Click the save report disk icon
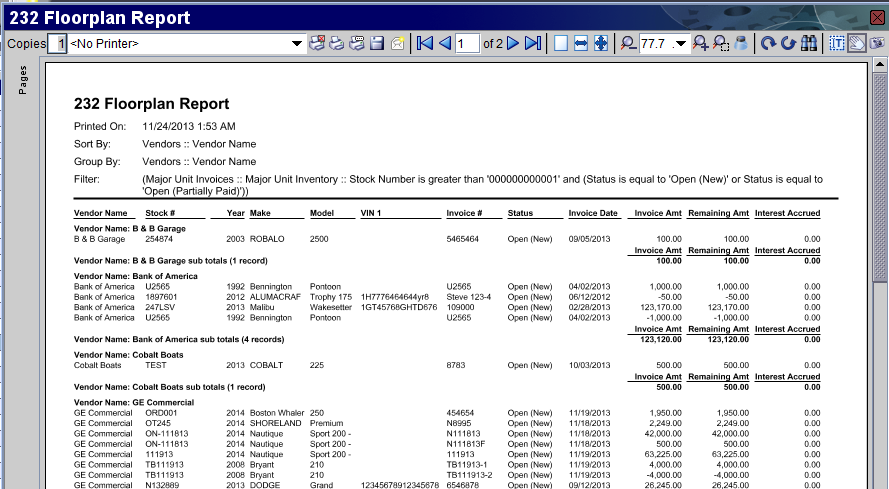 click(x=377, y=43)
